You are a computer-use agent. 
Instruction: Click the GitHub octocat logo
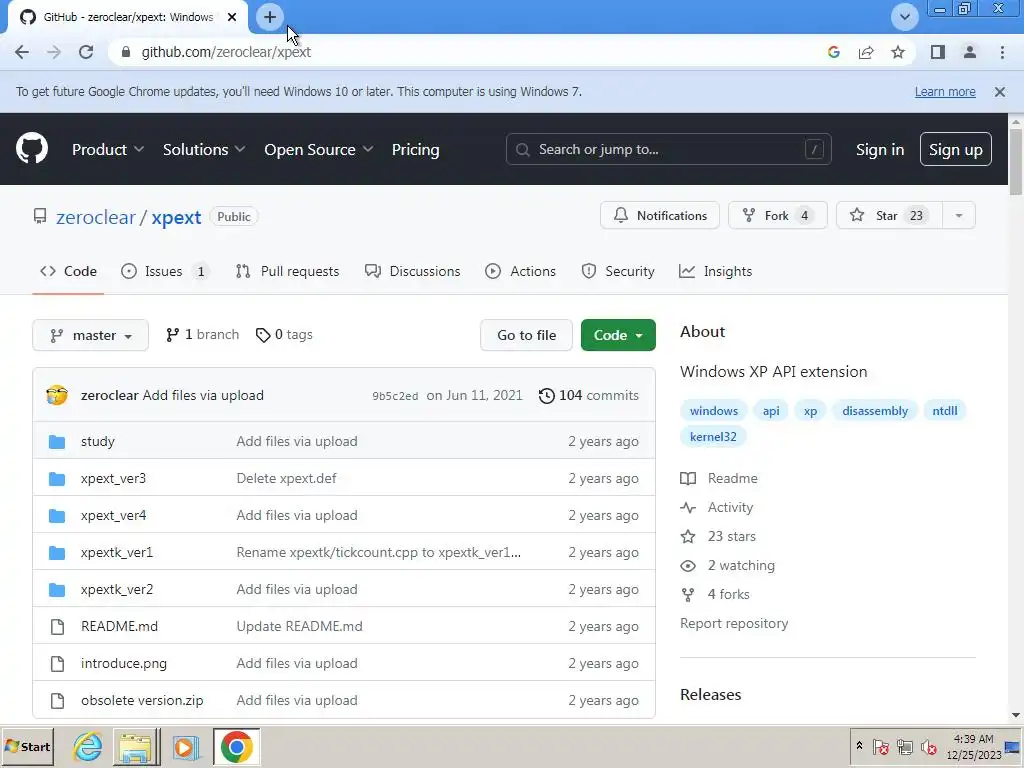pos(32,149)
